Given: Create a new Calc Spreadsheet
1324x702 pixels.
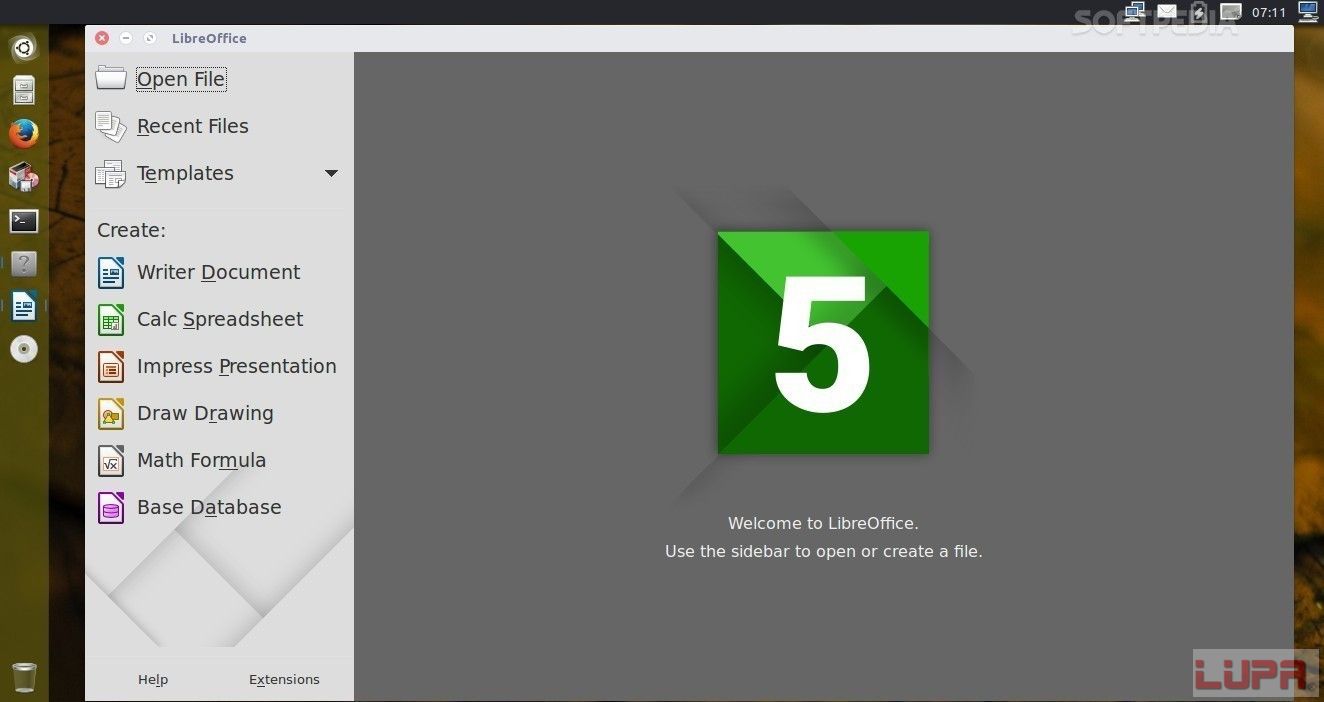Looking at the screenshot, I should (x=200, y=319).
